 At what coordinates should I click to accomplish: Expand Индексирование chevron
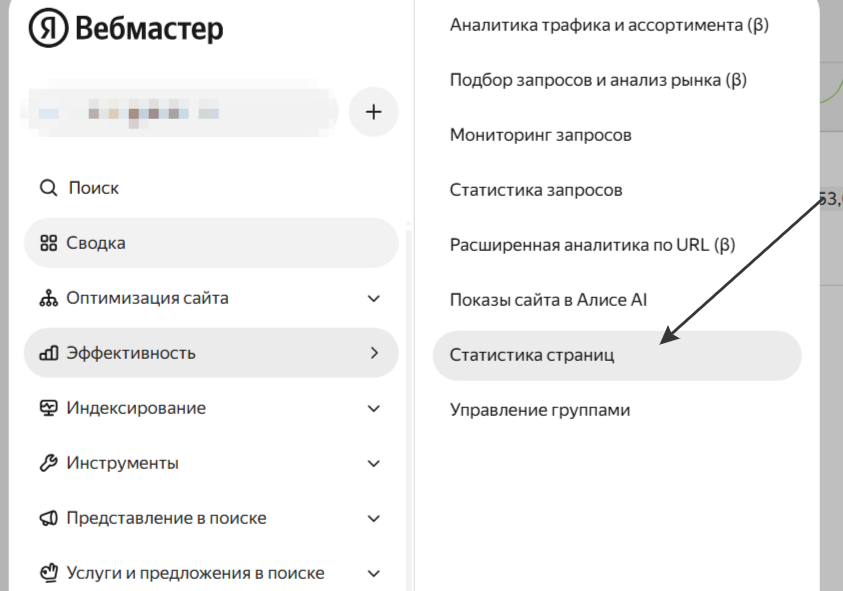click(374, 409)
